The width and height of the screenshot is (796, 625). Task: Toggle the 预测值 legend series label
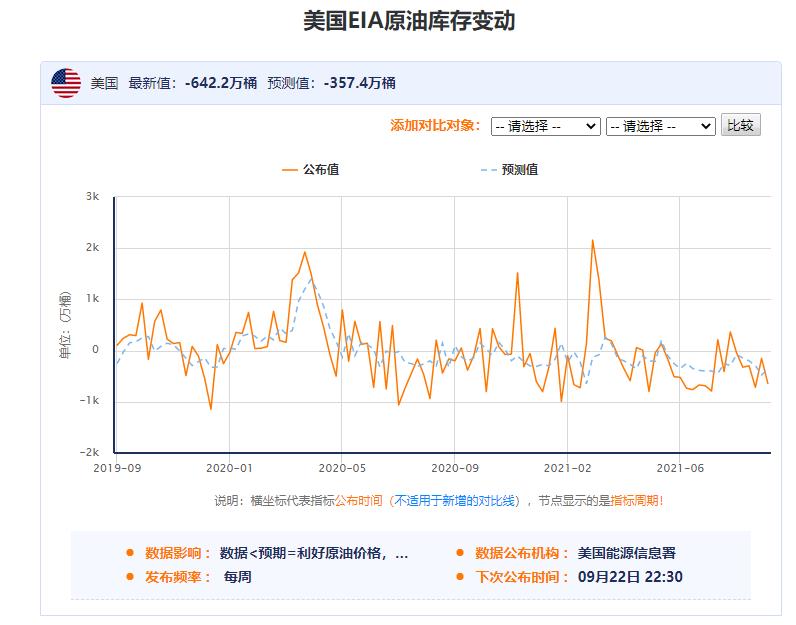point(520,169)
